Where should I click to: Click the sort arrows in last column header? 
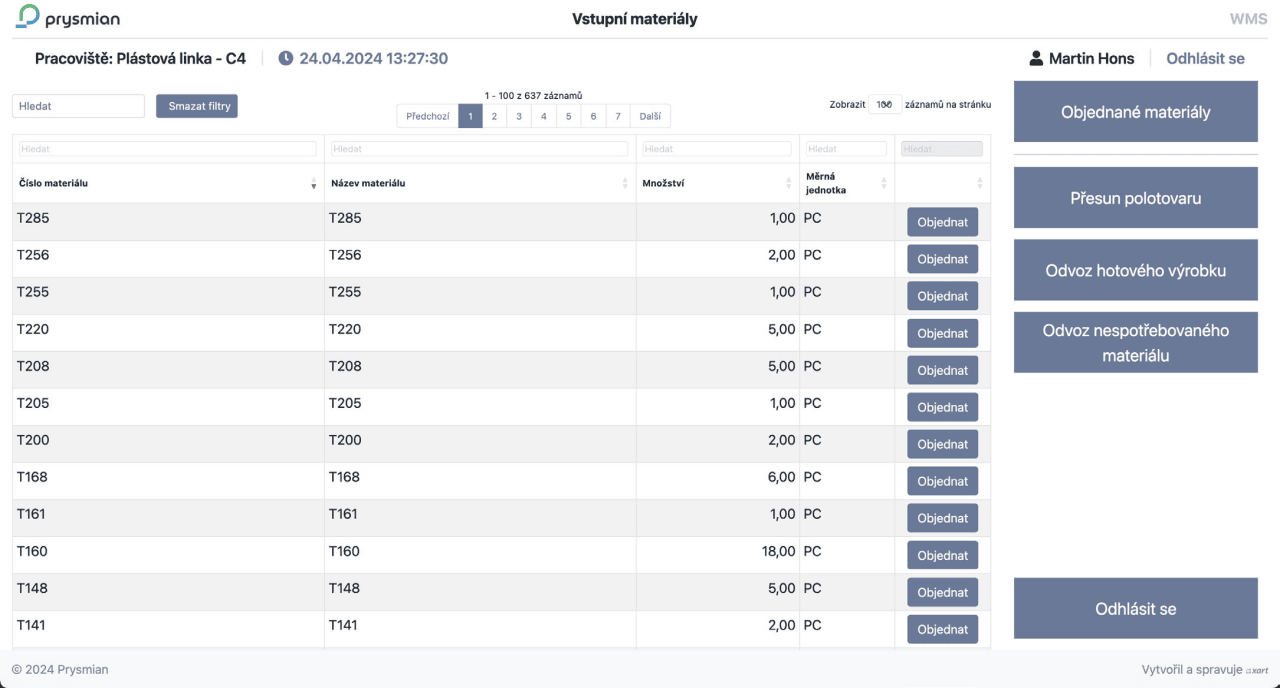point(979,183)
